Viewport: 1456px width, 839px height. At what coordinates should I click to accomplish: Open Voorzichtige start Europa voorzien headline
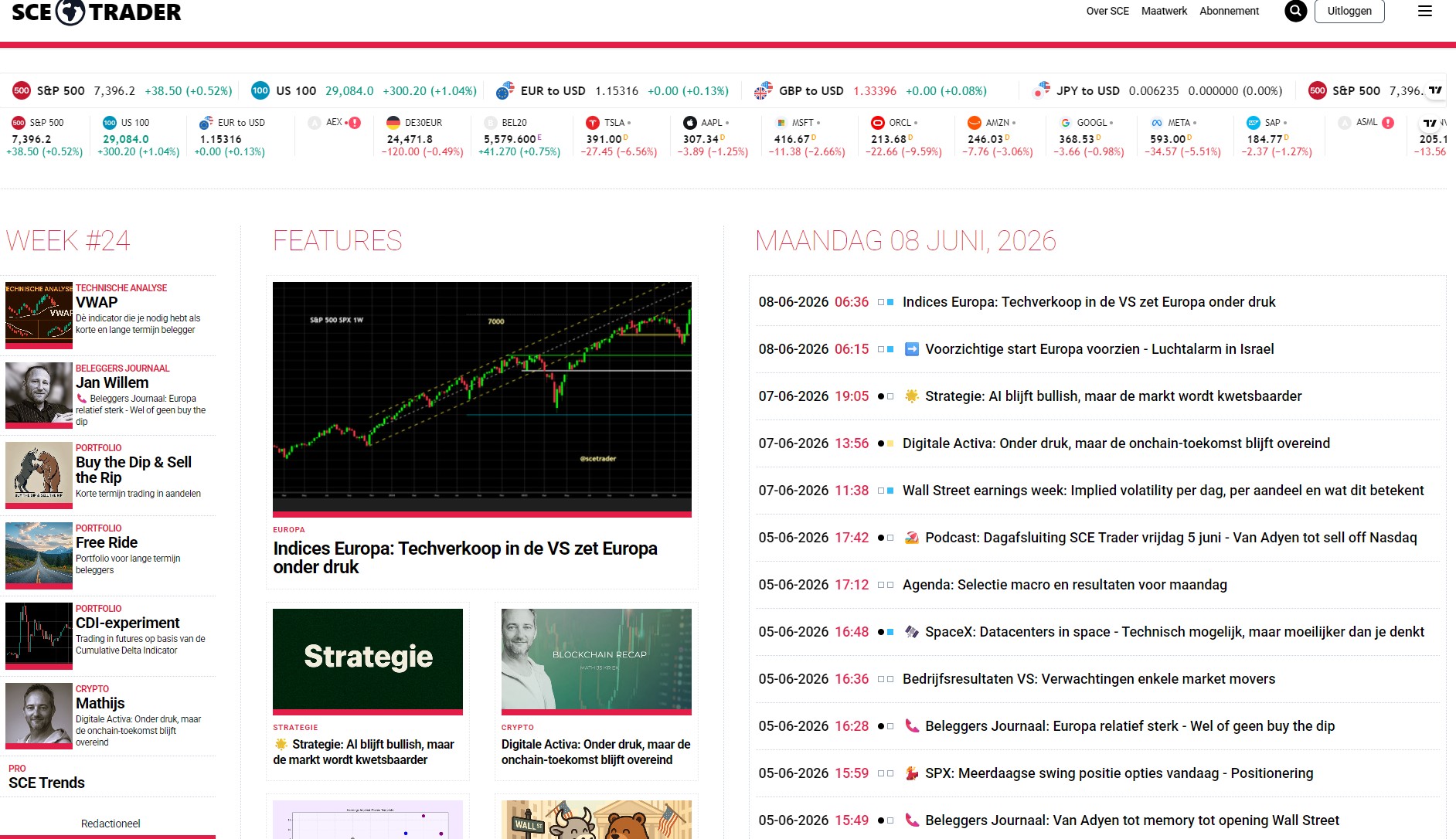coord(1100,349)
